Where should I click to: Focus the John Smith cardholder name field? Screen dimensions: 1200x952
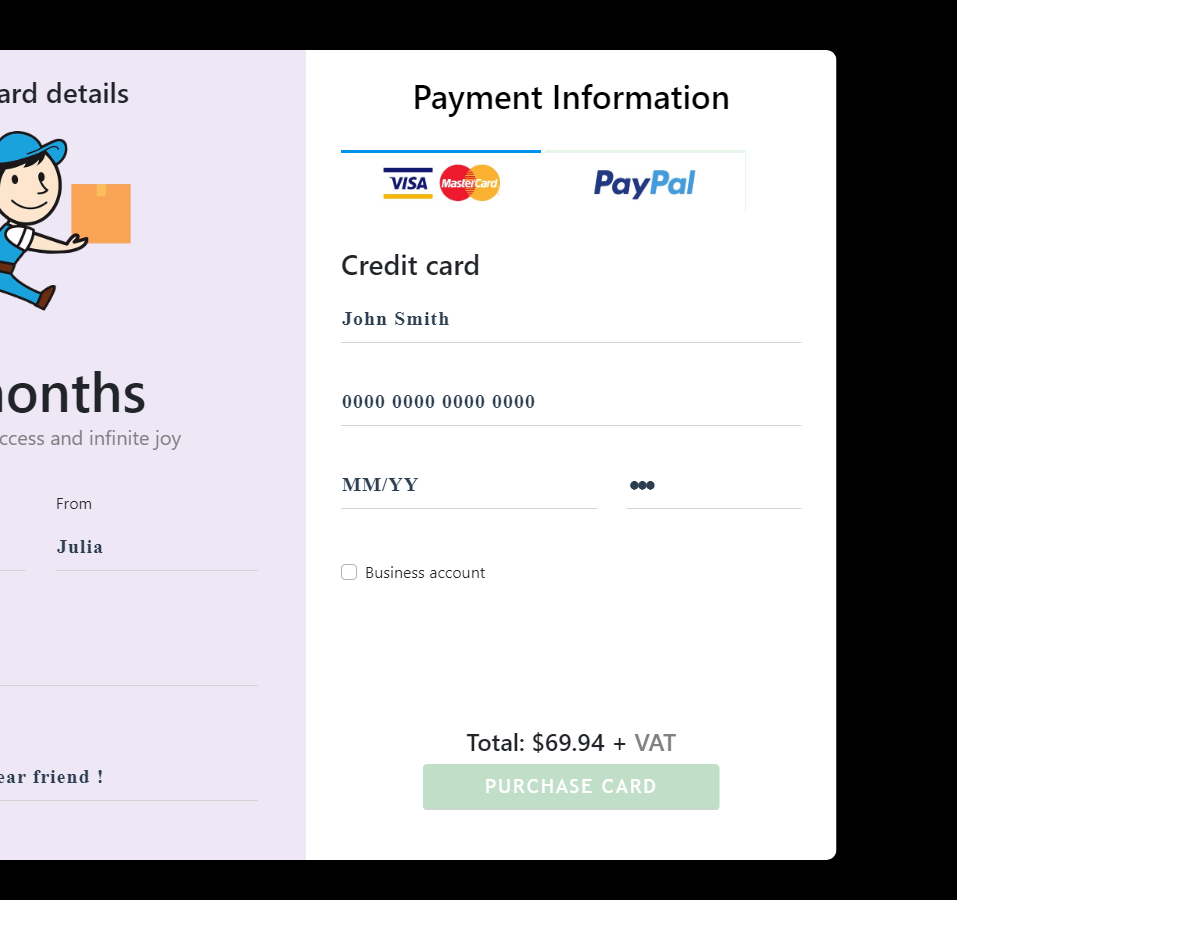coord(570,319)
